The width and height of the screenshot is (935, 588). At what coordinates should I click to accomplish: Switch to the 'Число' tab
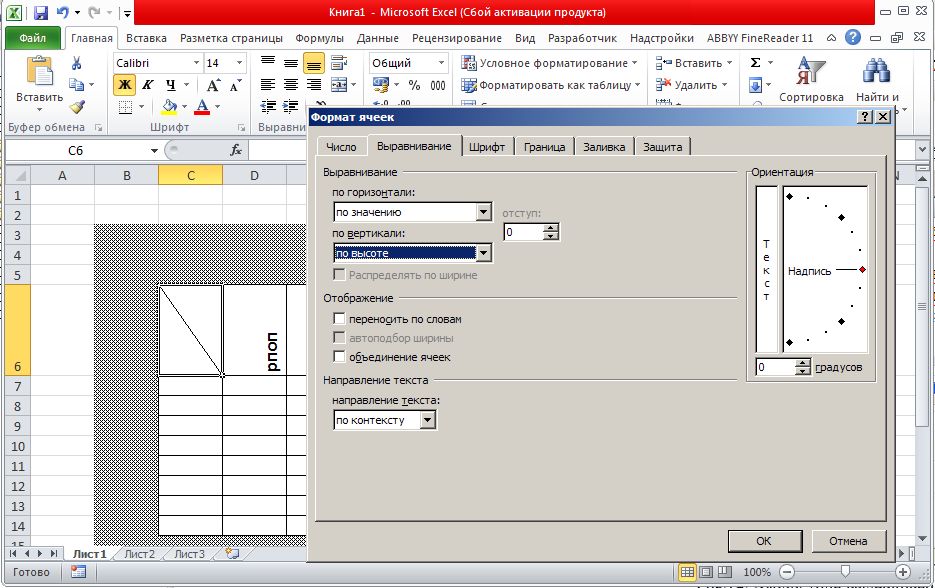(x=341, y=147)
